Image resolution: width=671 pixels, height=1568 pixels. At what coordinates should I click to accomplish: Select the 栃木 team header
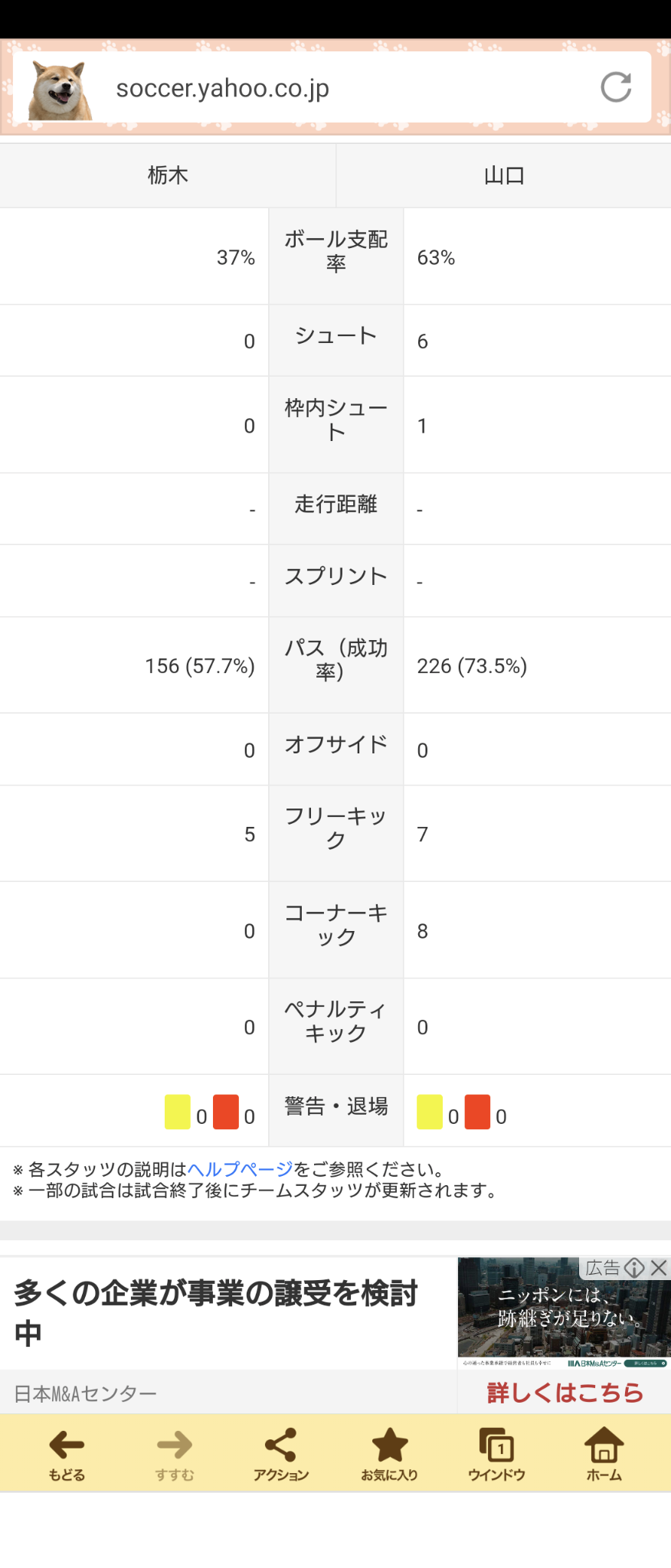[168, 175]
